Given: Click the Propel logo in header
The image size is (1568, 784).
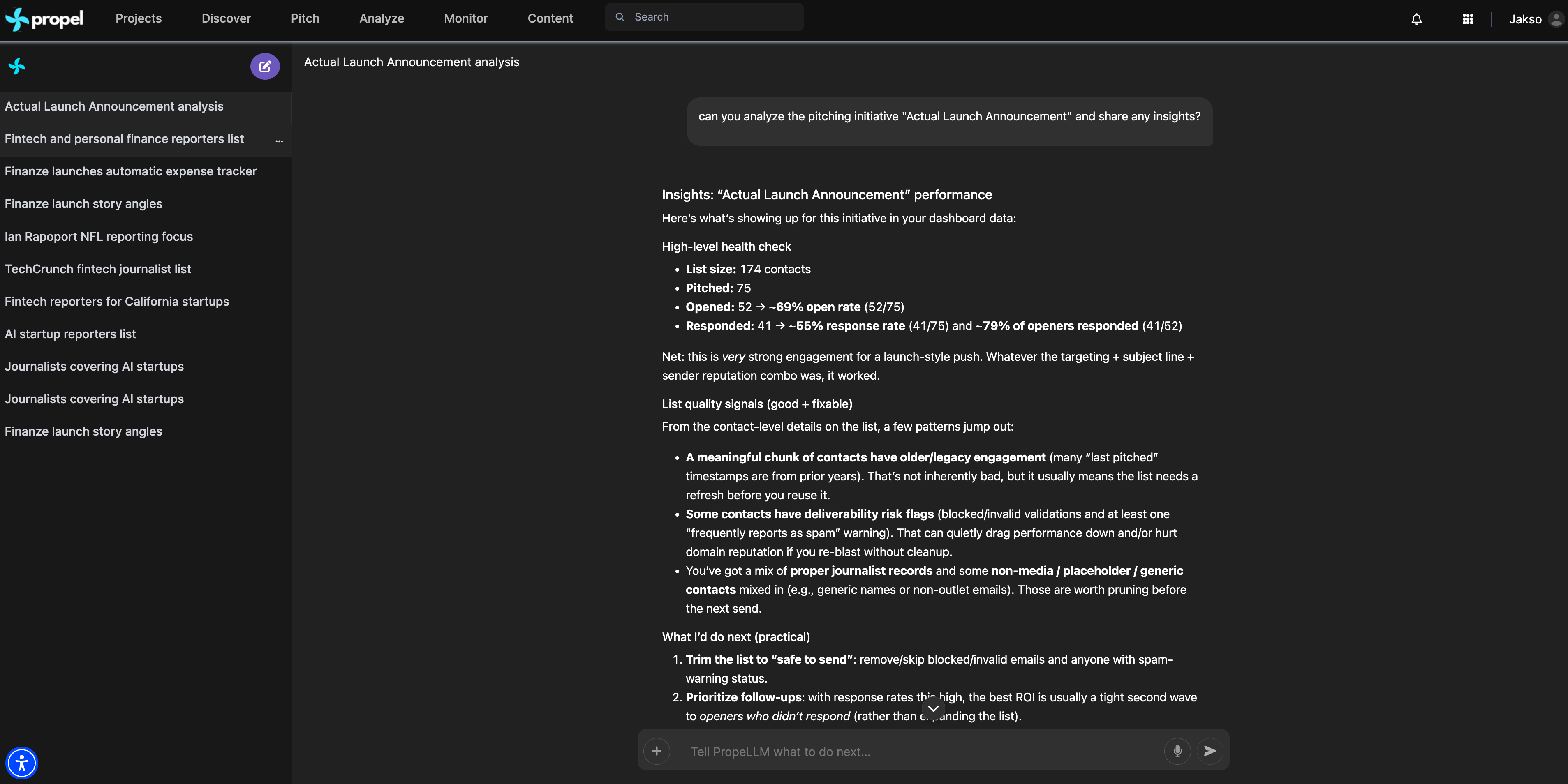Looking at the screenshot, I should [x=44, y=19].
